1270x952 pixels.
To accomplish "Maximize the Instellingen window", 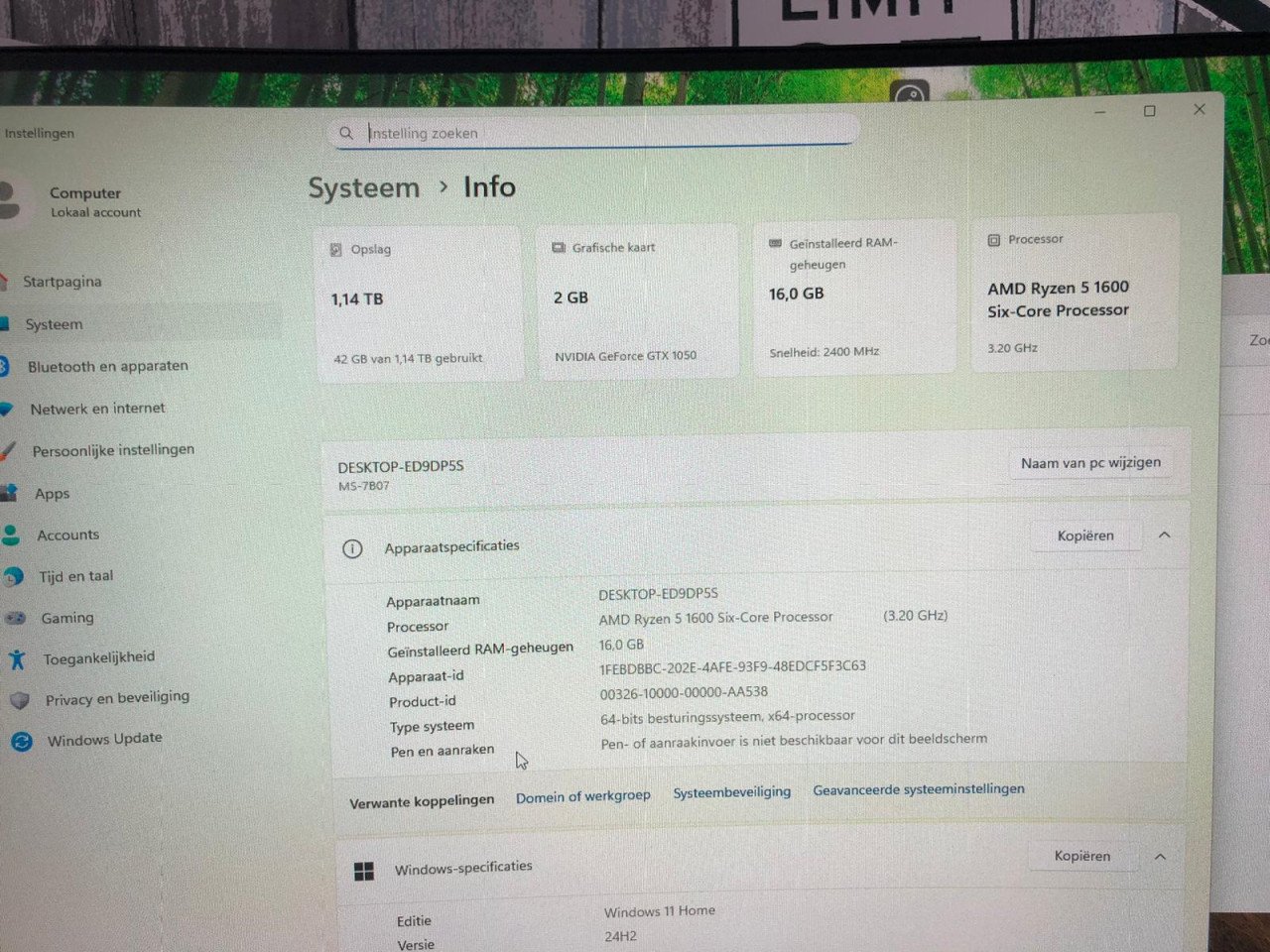I will coord(1149,111).
